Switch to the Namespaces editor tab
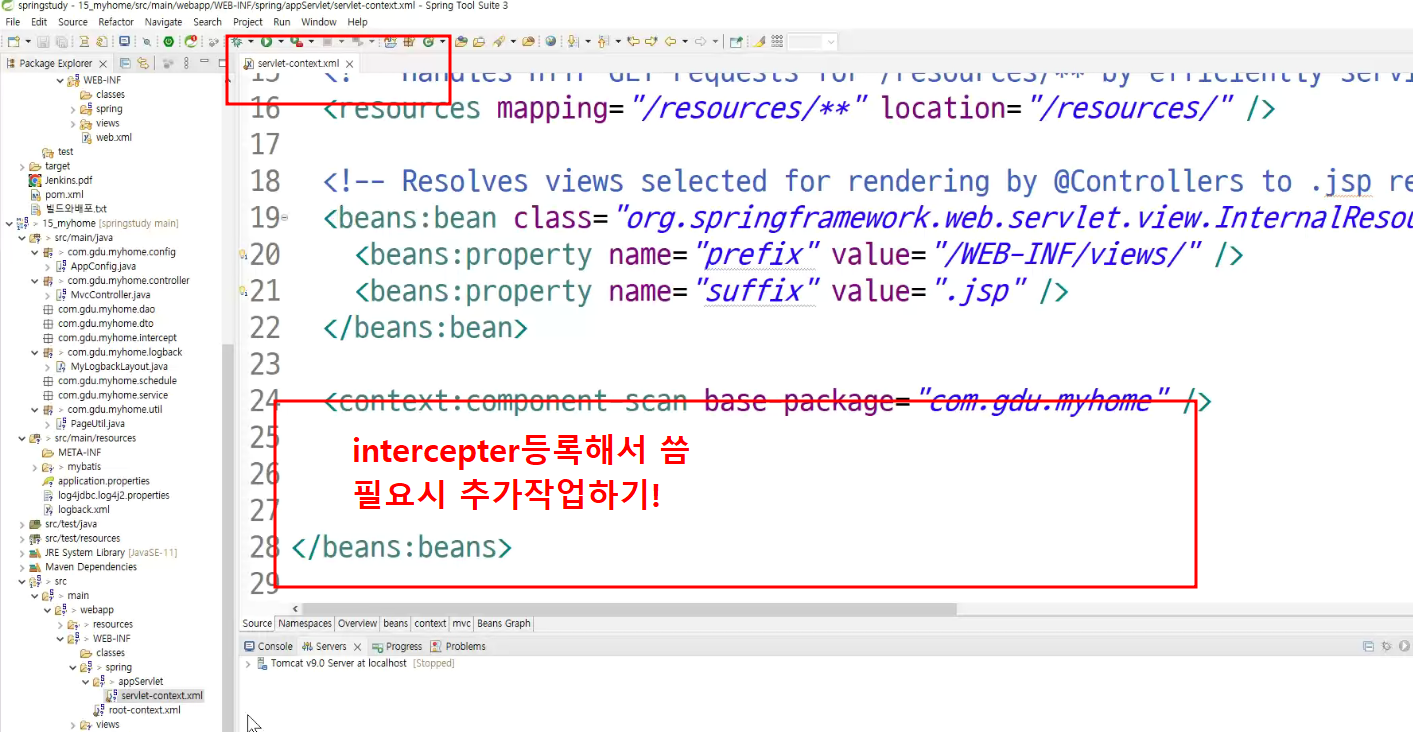Screen dimensions: 1413x732 click(305, 623)
